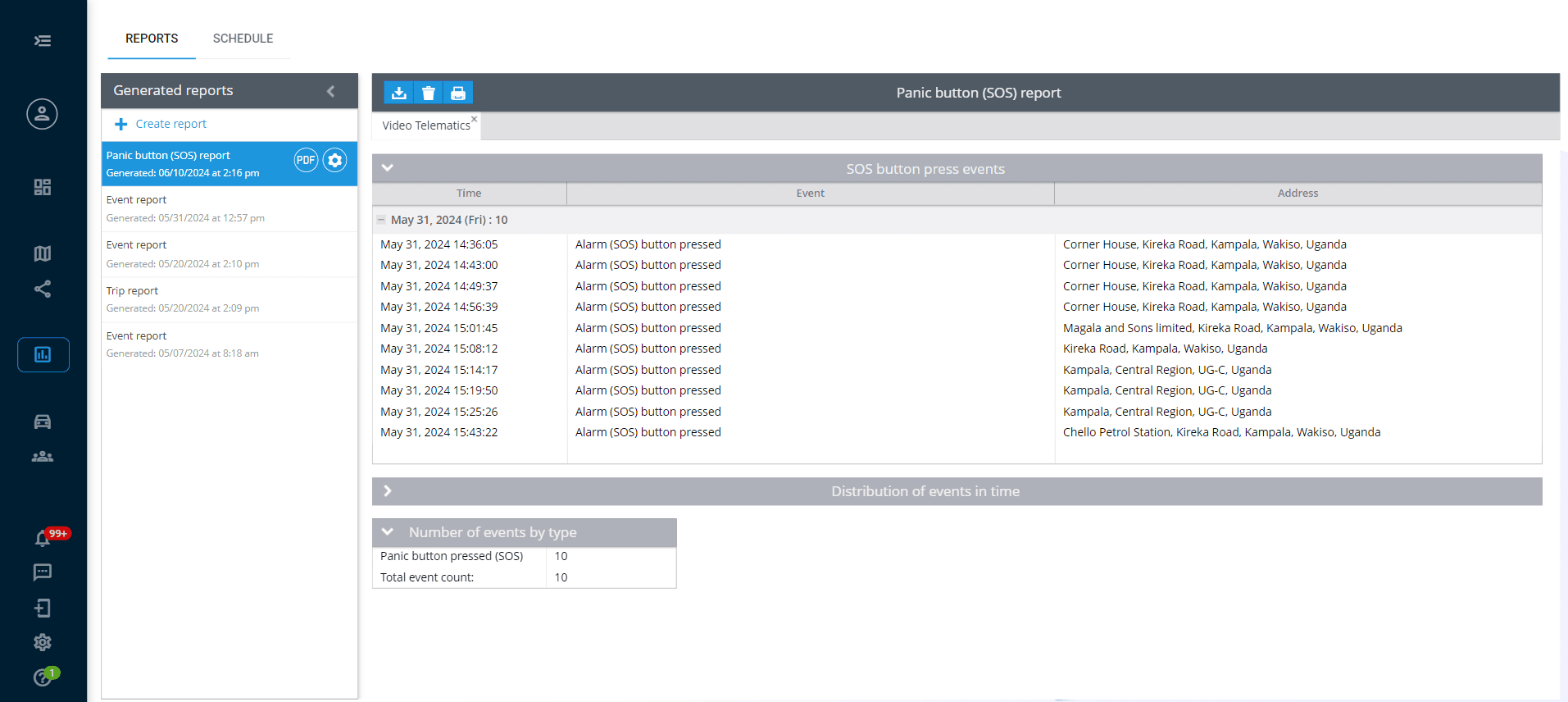Image resolution: width=1568 pixels, height=702 pixels.
Task: Open the settings gear in sidebar
Action: (43, 642)
